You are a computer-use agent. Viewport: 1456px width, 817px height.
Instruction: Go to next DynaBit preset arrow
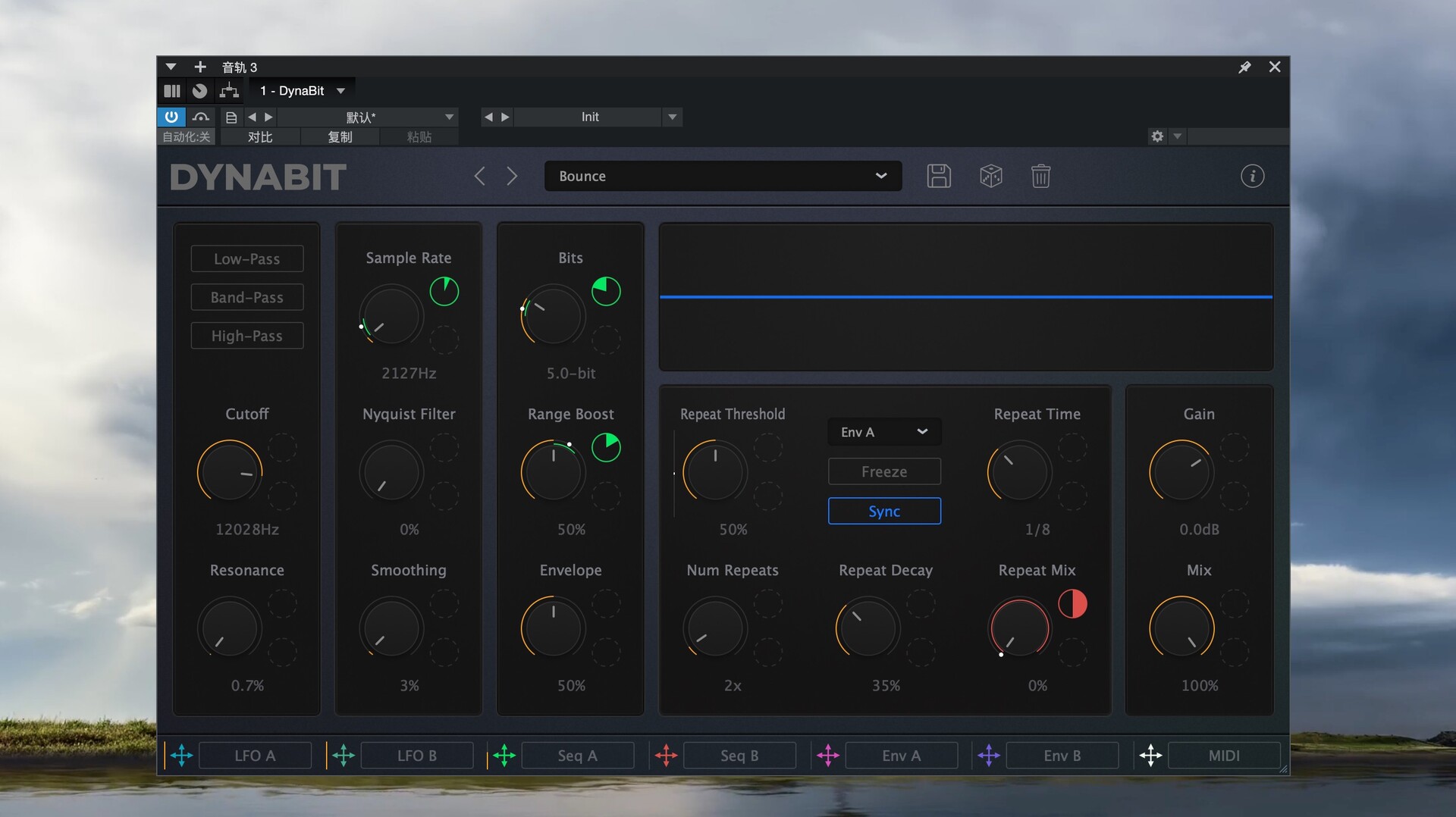pyautogui.click(x=513, y=176)
